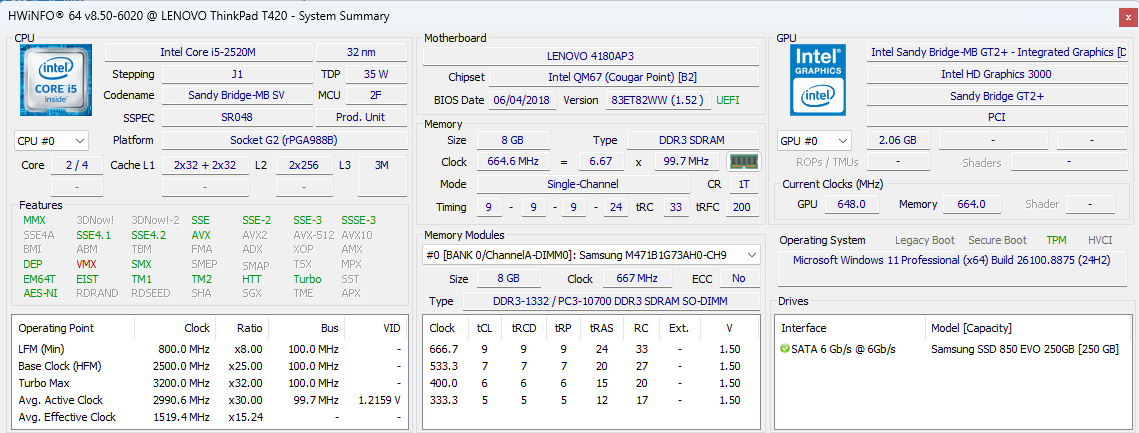Click the SSE4.2 feature flag
This screenshot has width=1139, height=433.
click(x=148, y=235)
